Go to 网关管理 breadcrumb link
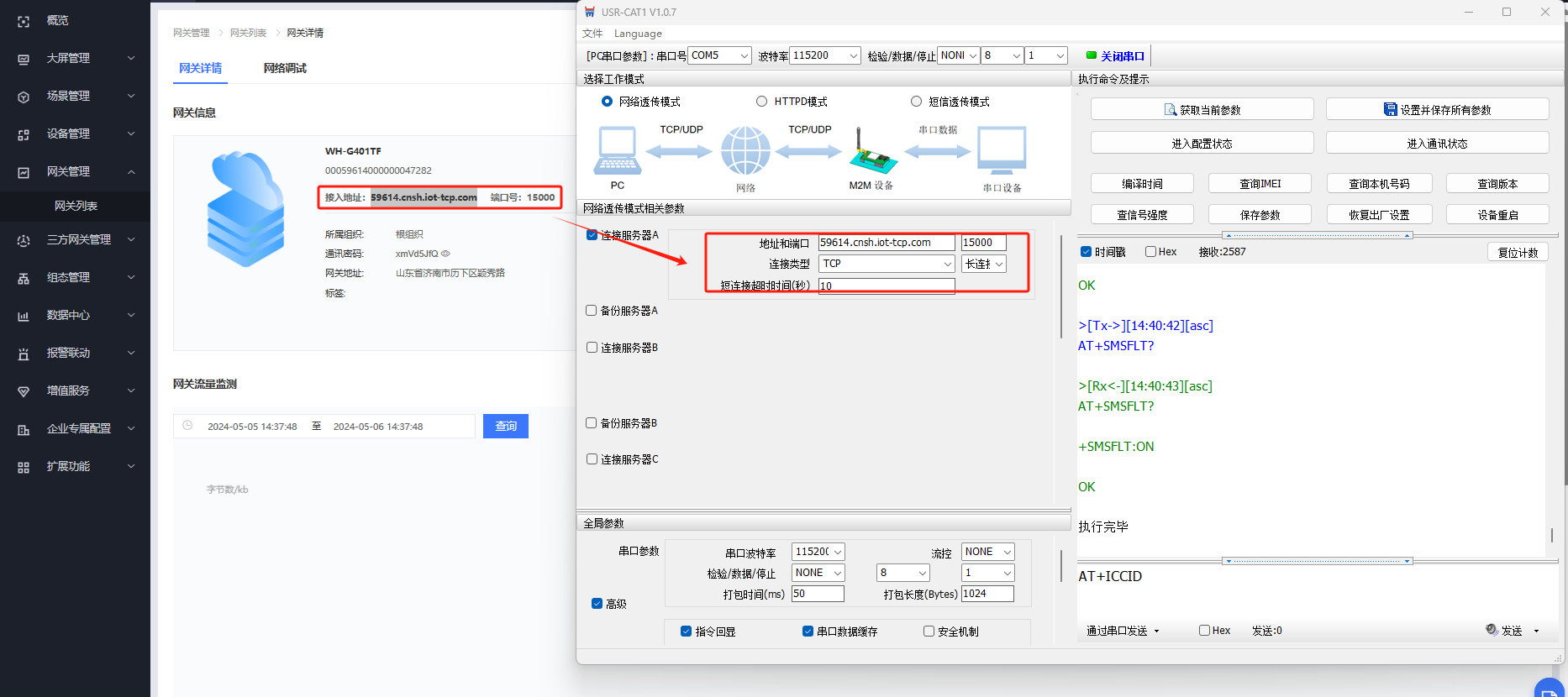The image size is (1568, 697). 192,33
